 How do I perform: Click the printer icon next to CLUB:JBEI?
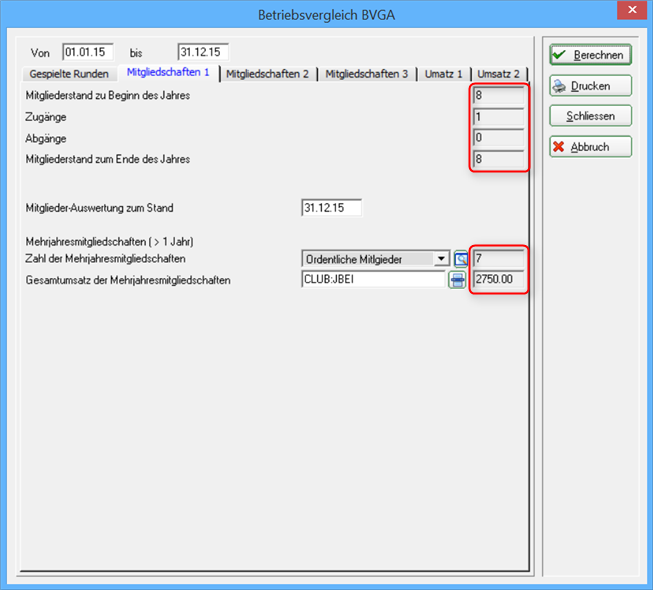click(457, 280)
